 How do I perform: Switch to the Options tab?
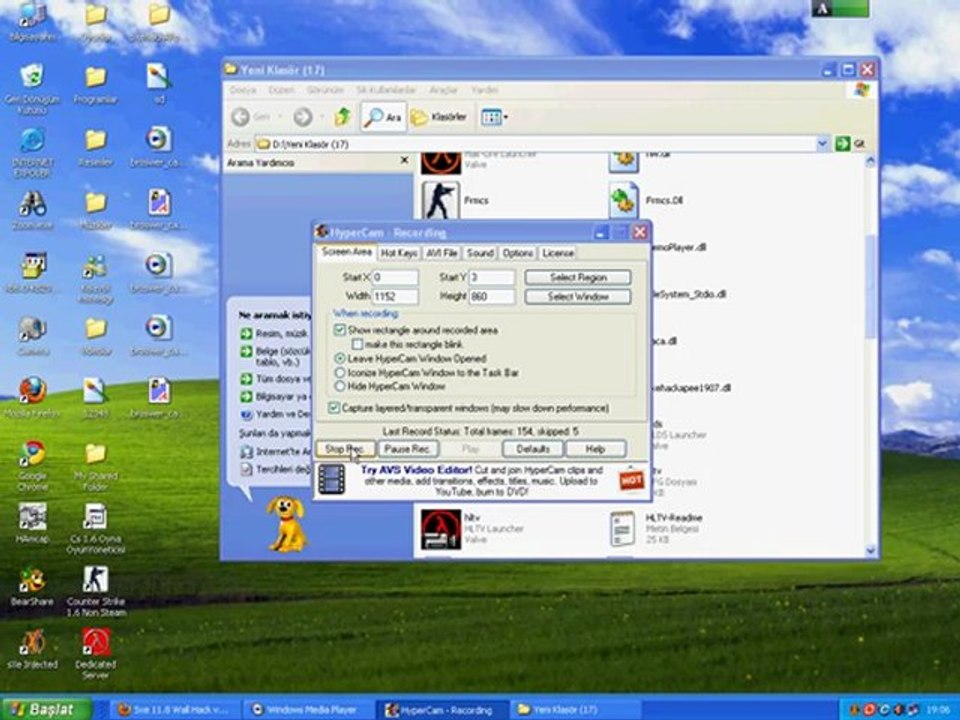pos(518,253)
